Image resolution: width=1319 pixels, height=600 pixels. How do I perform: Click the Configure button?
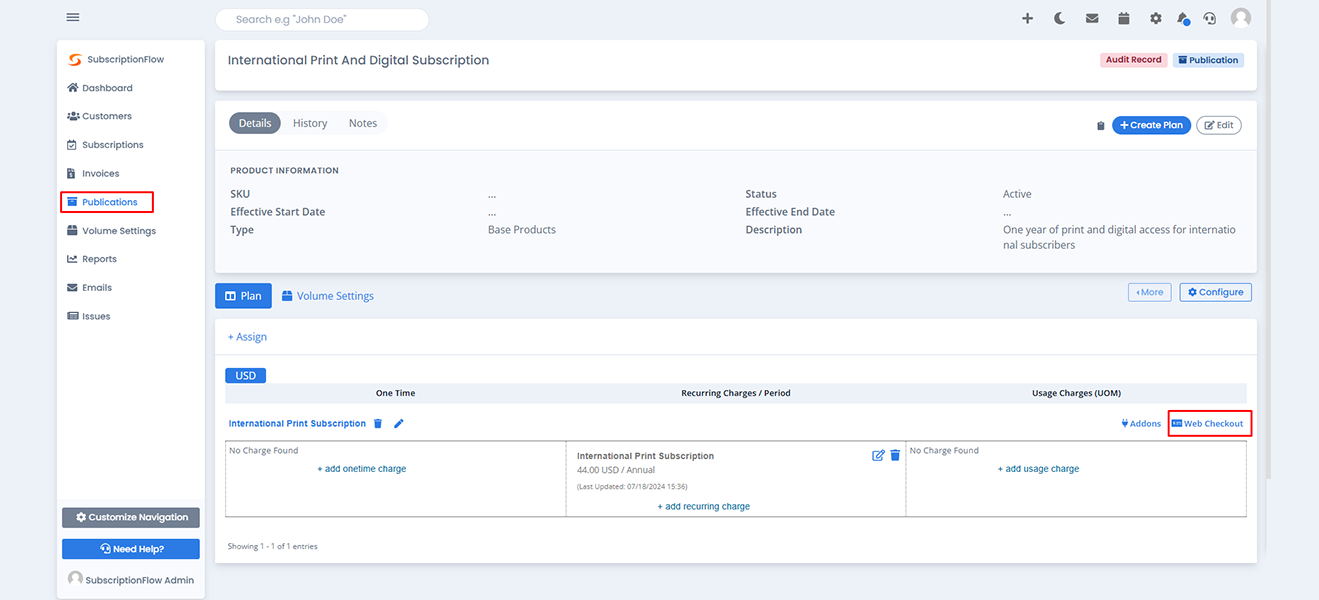pos(1216,292)
